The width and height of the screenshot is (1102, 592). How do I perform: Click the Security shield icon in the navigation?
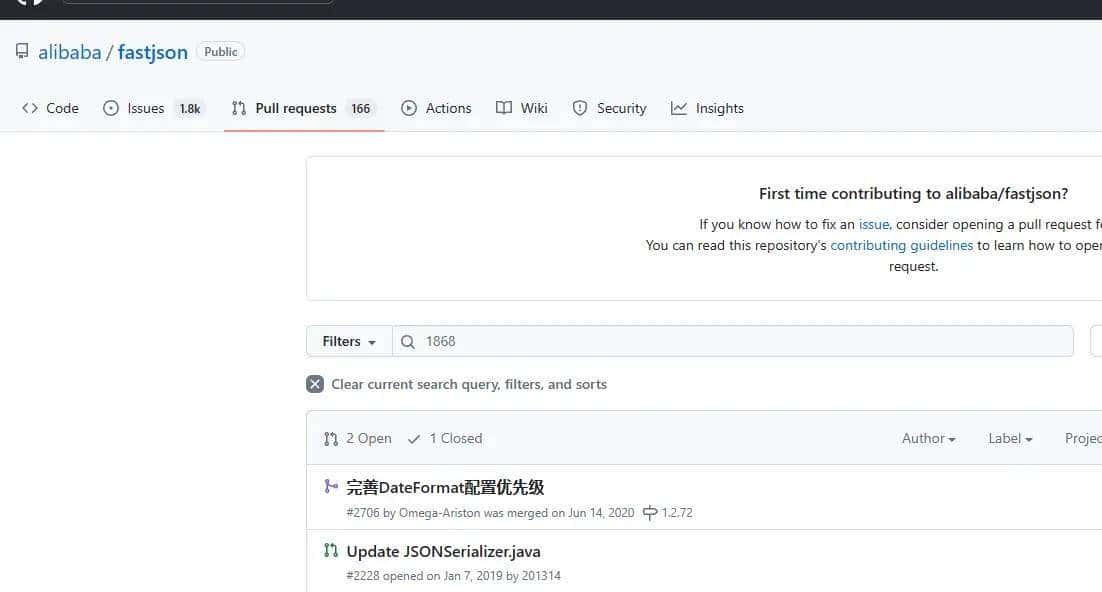580,108
